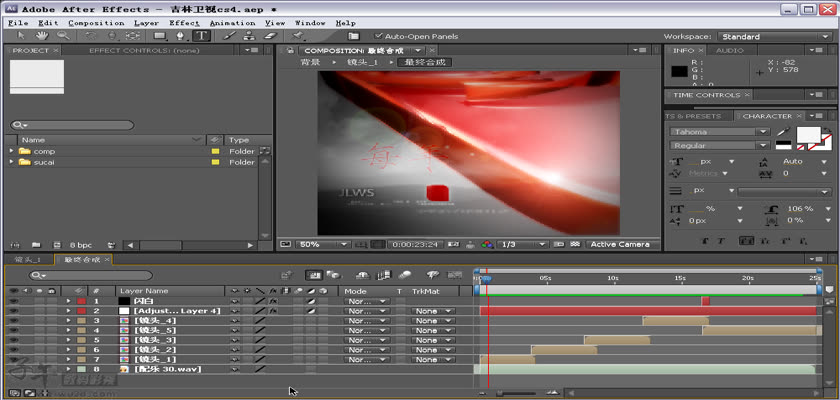The image size is (840, 400).
Task: Select the Pan Behind tool
Action: click(133, 36)
